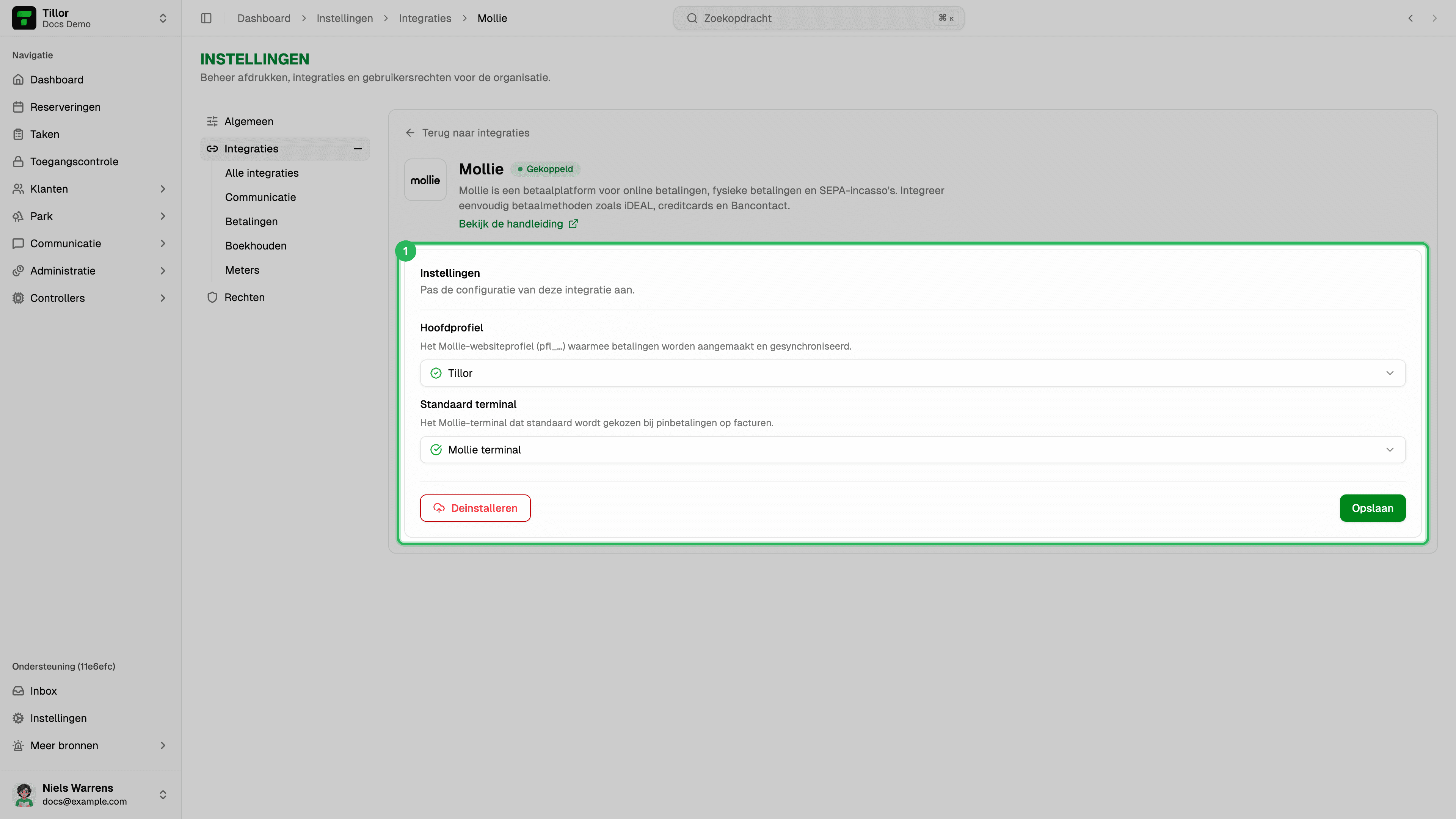The width and height of the screenshot is (1456, 819).
Task: Click Niels Warrens avatar
Action: coord(24,794)
